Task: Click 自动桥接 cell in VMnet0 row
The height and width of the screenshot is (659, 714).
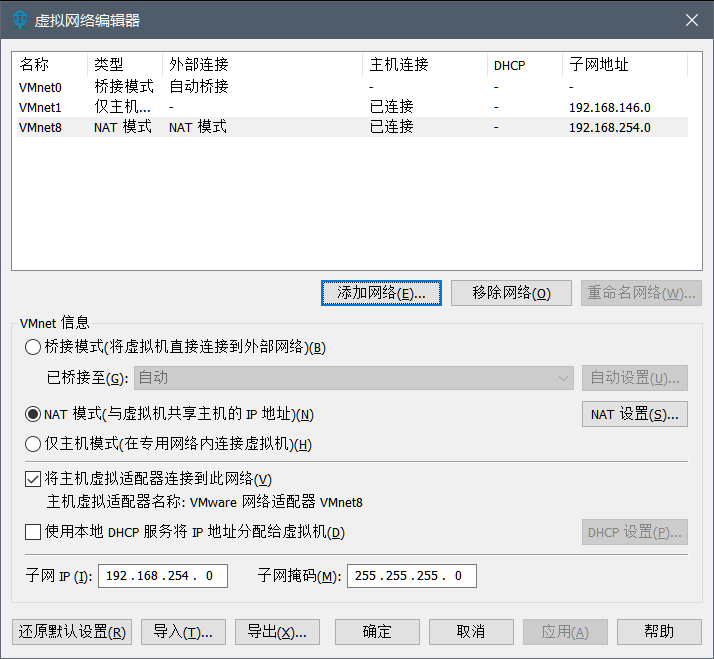Action: coord(199,87)
